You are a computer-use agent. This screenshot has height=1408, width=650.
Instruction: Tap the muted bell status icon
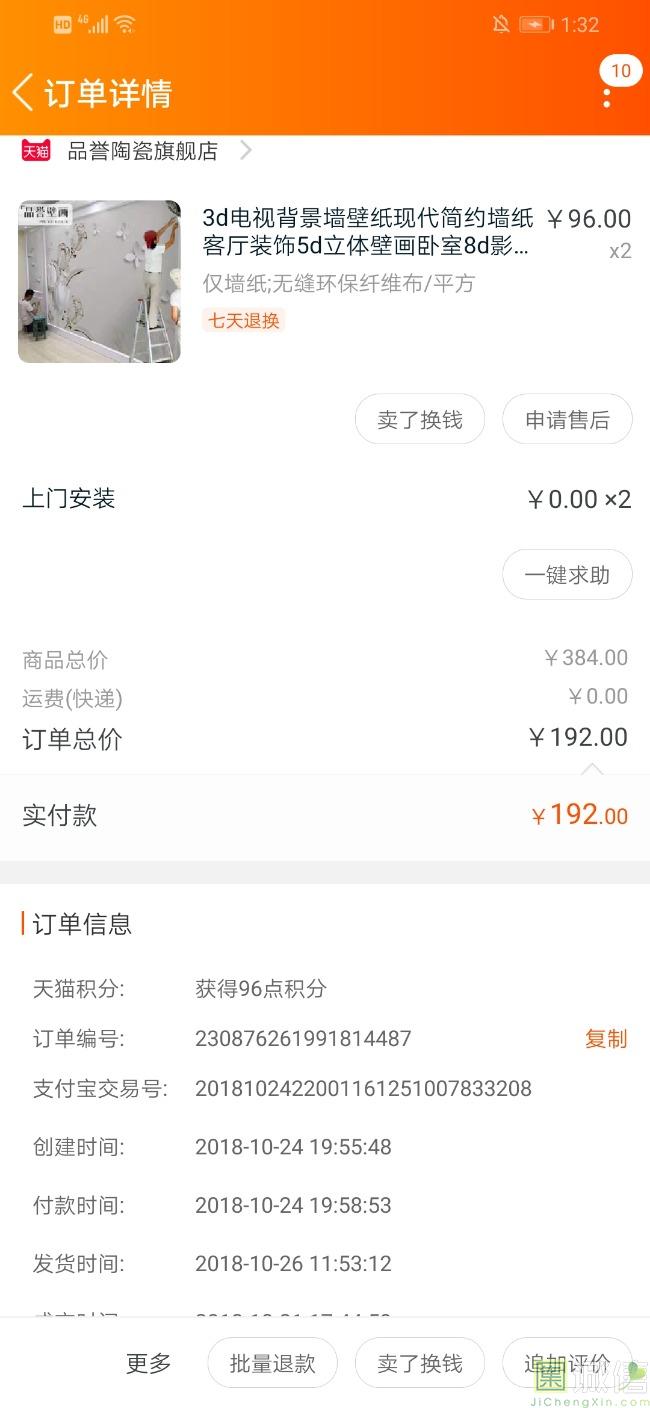click(501, 25)
